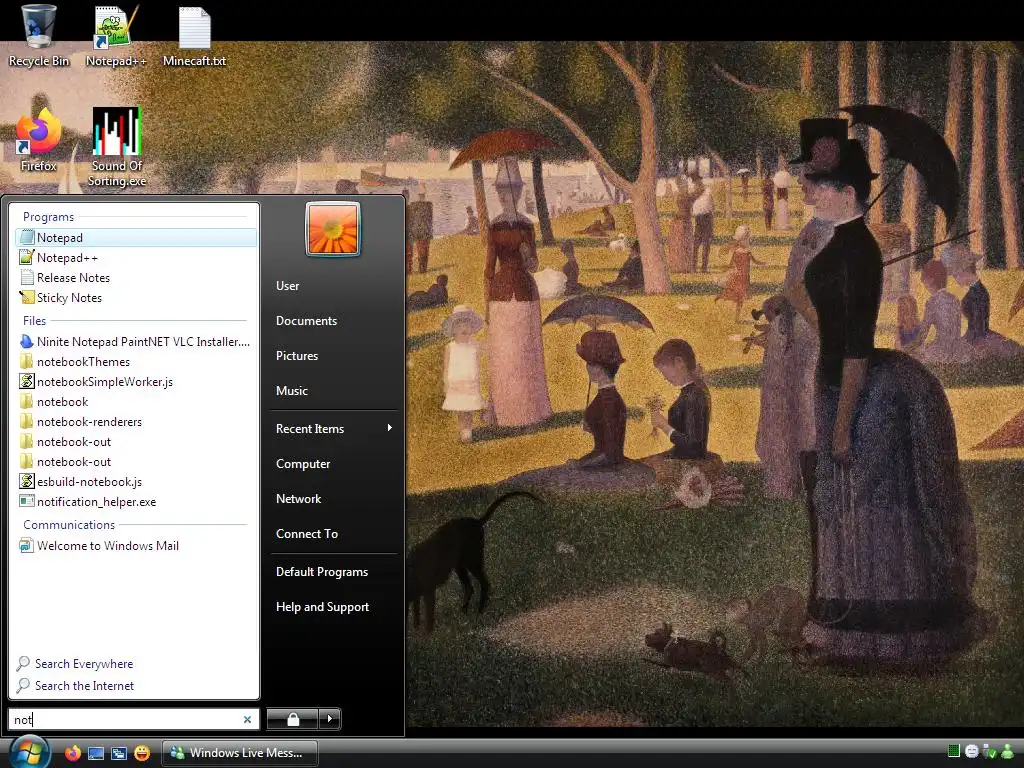Image resolution: width=1024 pixels, height=768 pixels.
Task: Open Documents from the Start menu
Action: (334, 321)
